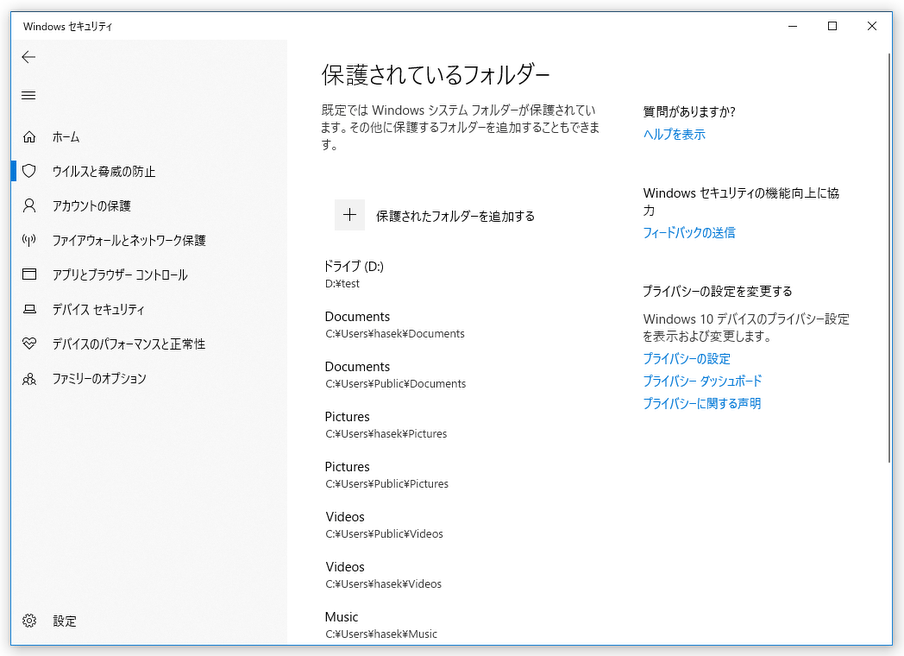
Task: Open プライバシー ダッシュボード link
Action: 702,381
